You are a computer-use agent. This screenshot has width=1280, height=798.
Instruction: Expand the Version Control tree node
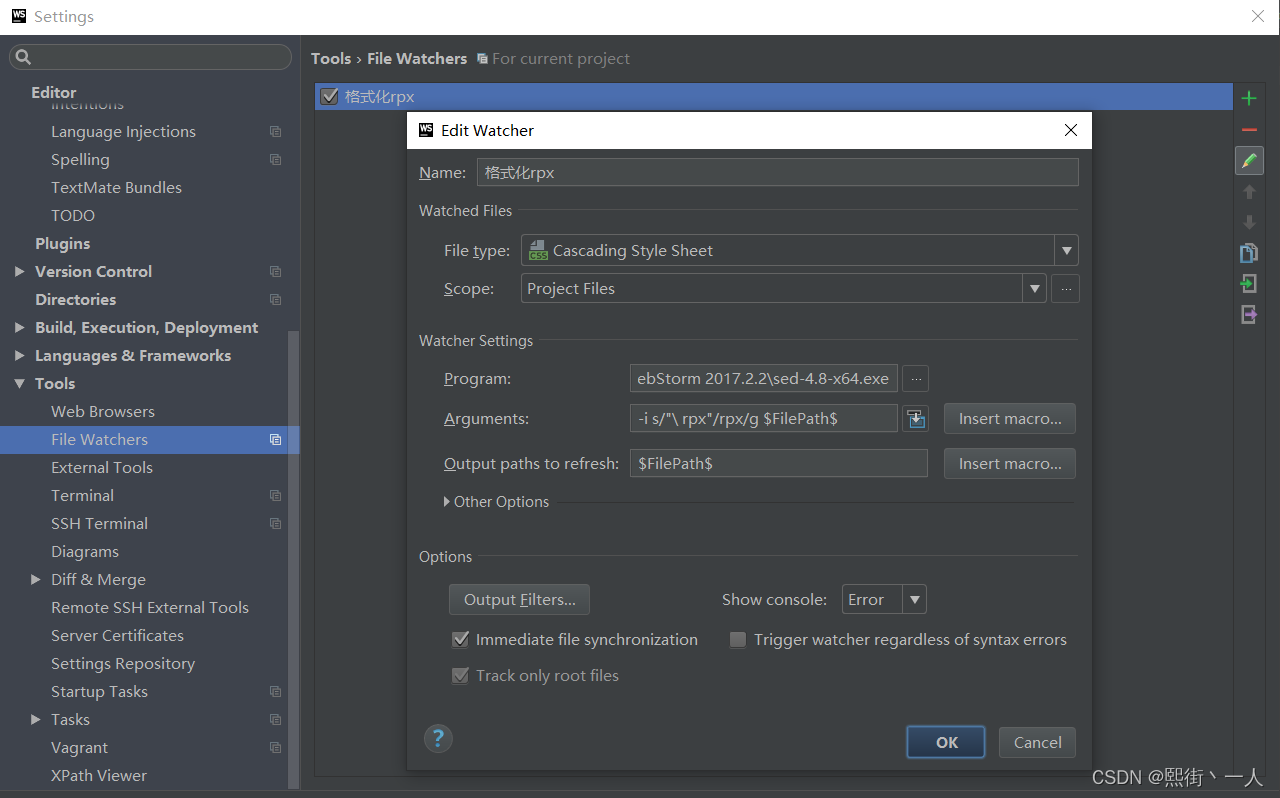(20, 271)
